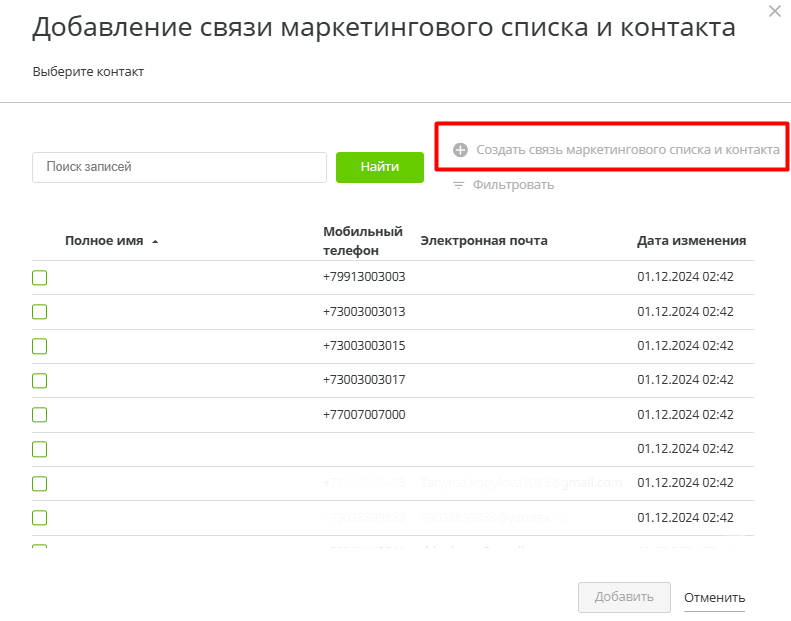Click "Создать связь маркетингового списка и контакта" text

coord(627,150)
